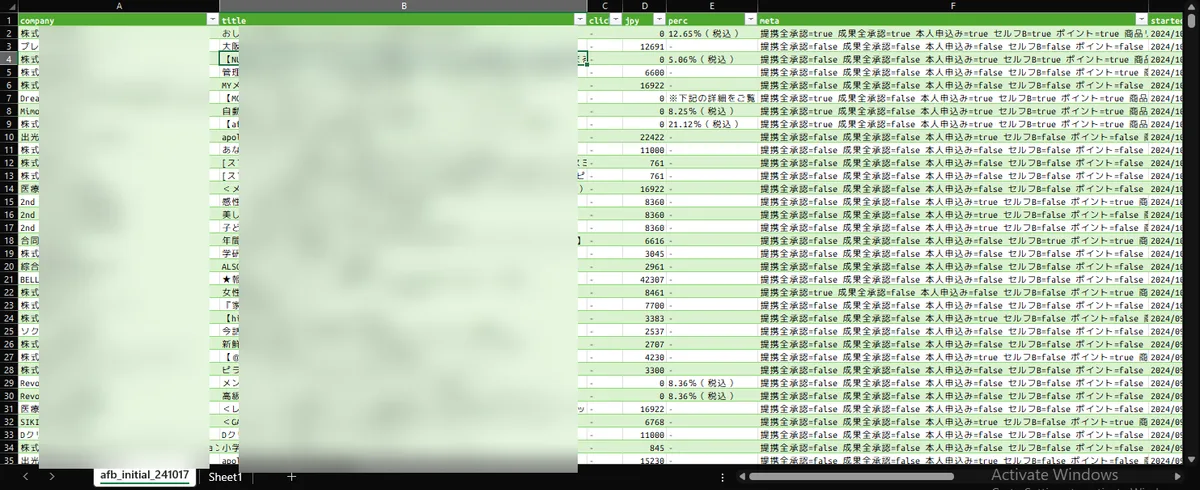Open the perc column filter dropdown

750,20
